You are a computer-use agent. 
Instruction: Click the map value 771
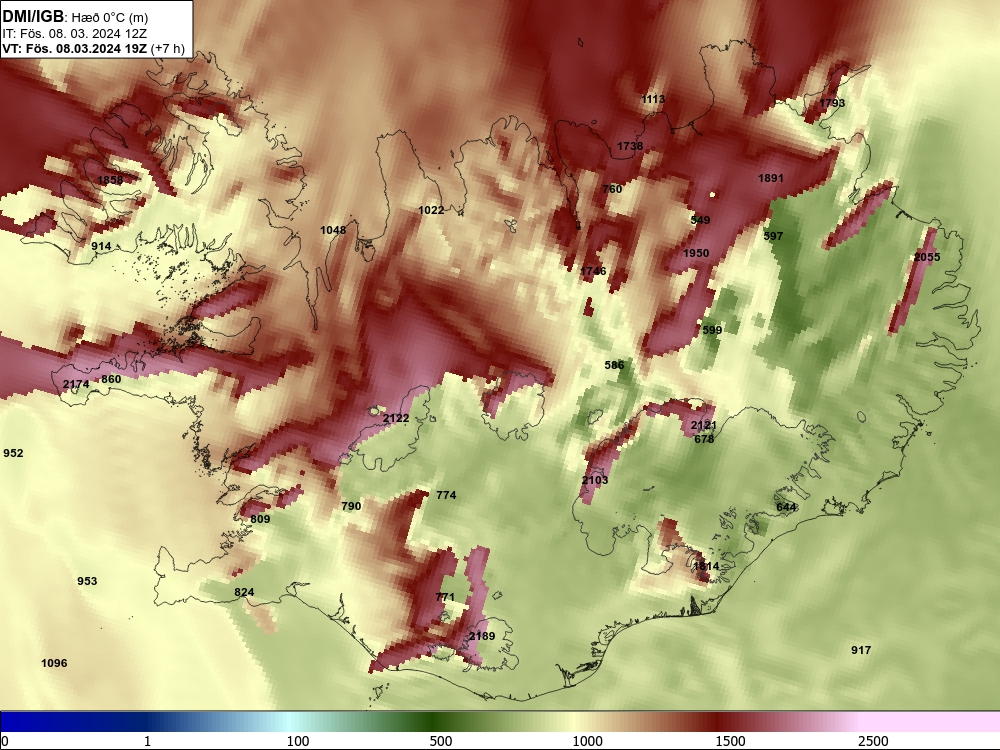pos(445,597)
